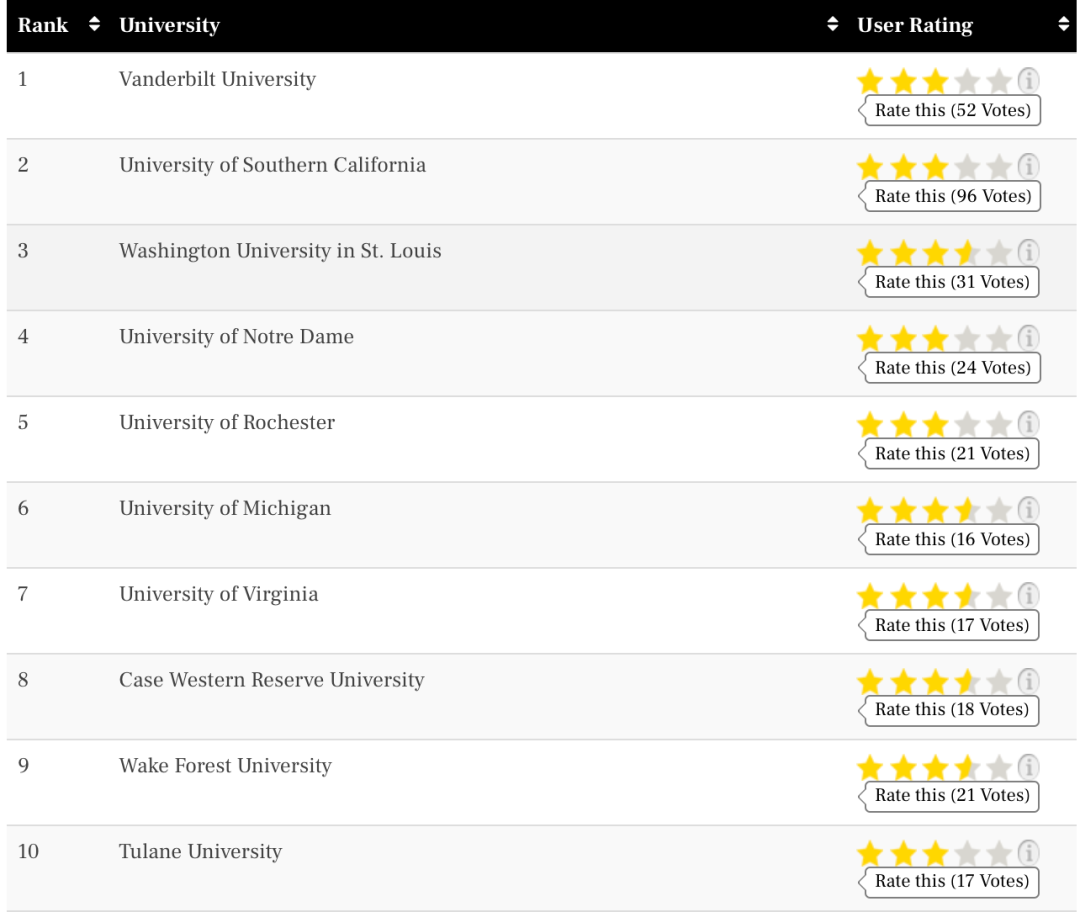Screen dimensions: 1080x912
Task: Click the User Rating header label
Action: [914, 26]
